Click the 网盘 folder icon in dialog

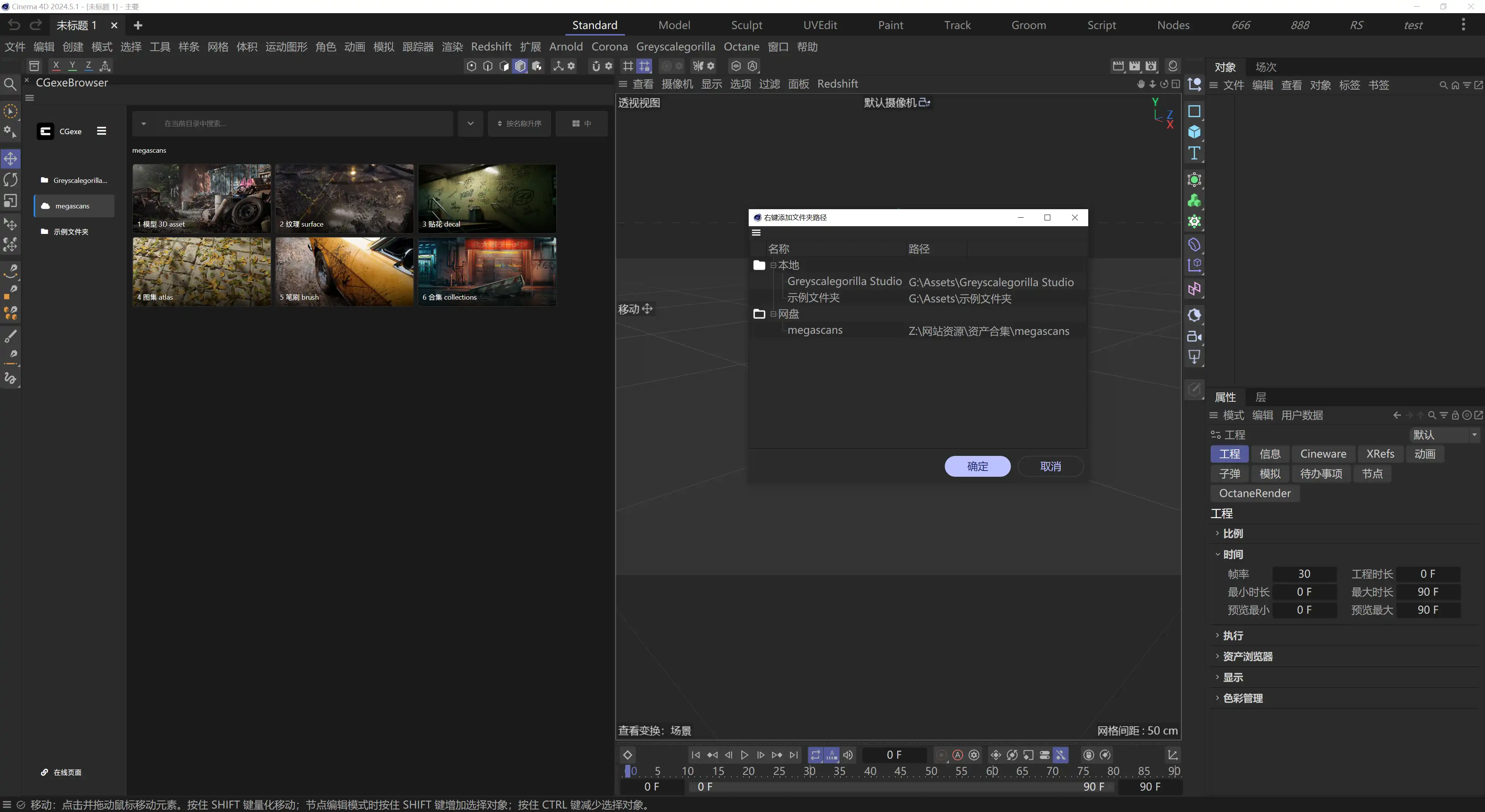[x=759, y=314]
